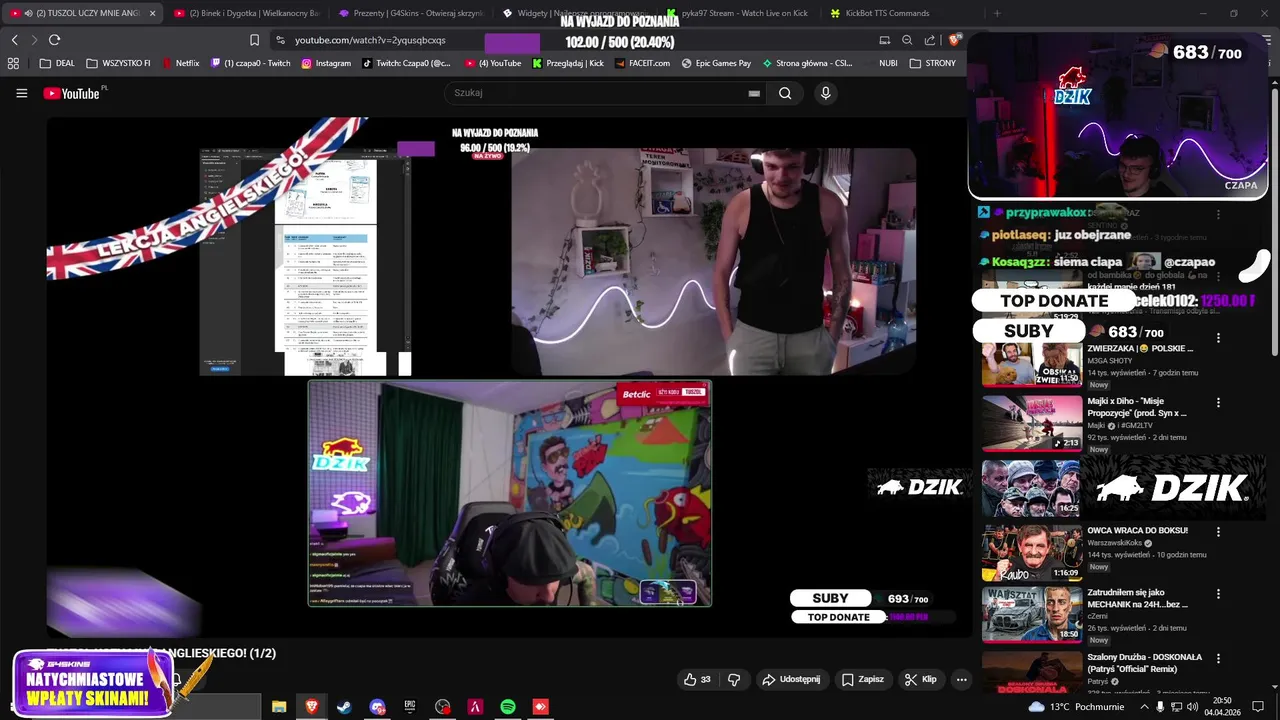Click the Zapisz save button

point(862,679)
